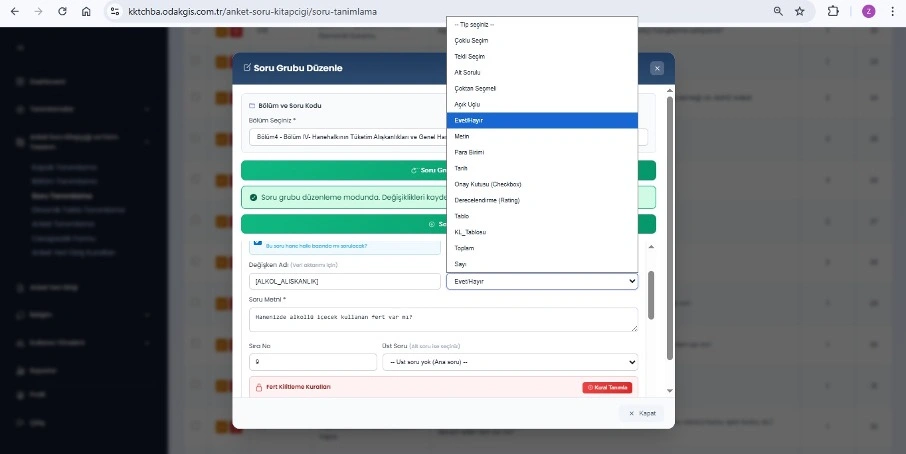Click the Soru Metni text area
This screenshot has height=454, width=906.
tap(442, 319)
